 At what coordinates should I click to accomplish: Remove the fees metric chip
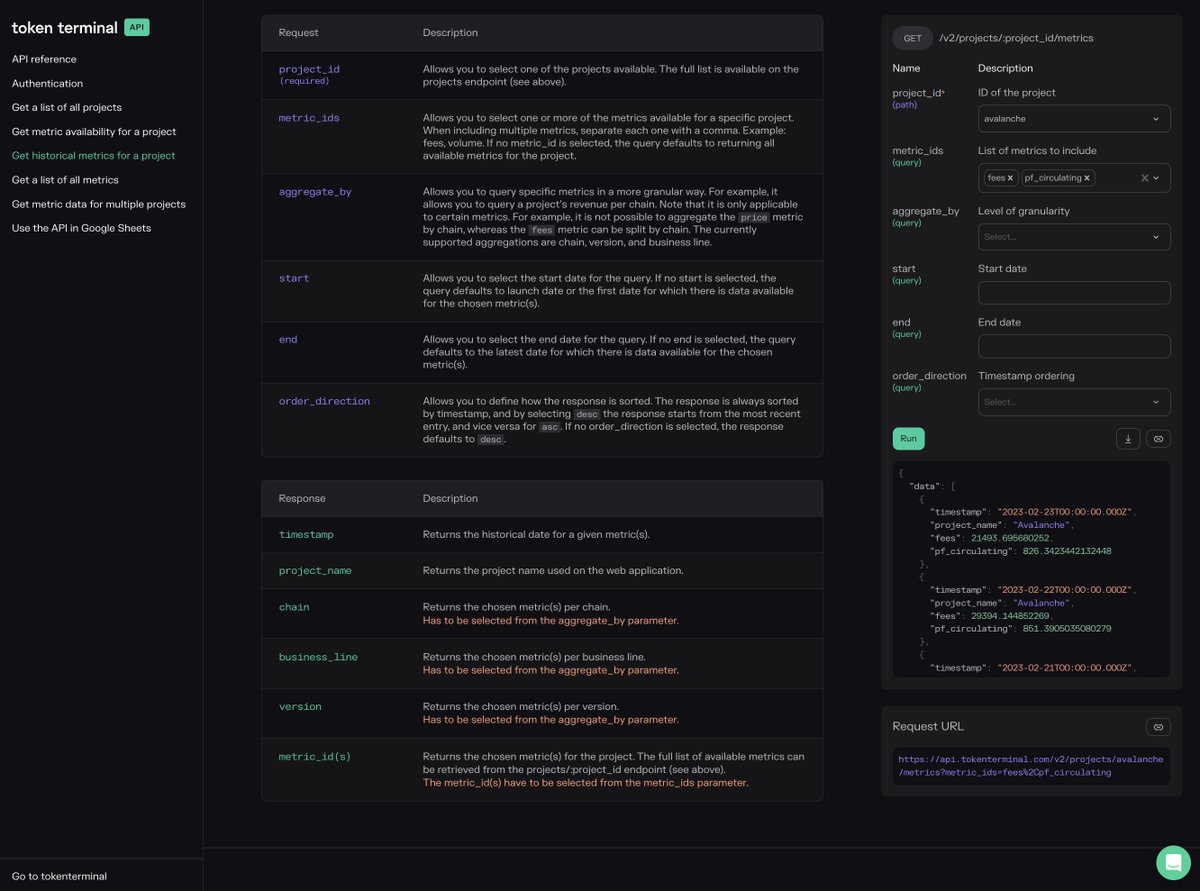tap(1009, 177)
